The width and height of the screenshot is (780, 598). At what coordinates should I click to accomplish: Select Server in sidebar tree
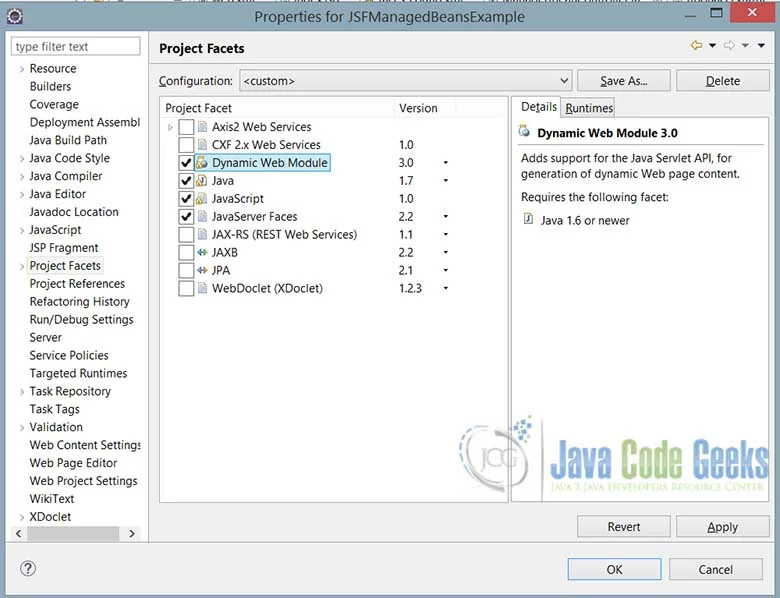[x=45, y=337]
